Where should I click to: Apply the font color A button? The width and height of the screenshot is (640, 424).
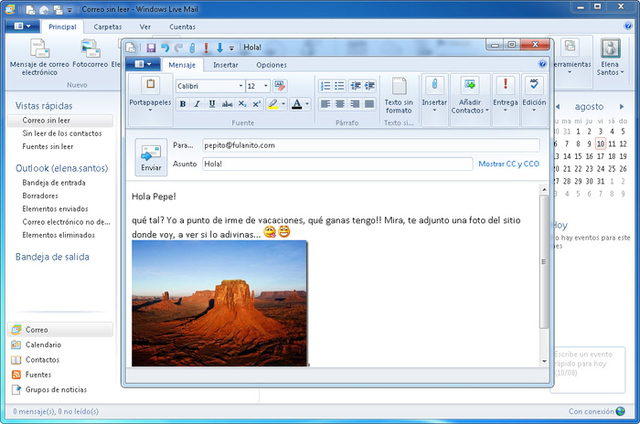(297, 104)
